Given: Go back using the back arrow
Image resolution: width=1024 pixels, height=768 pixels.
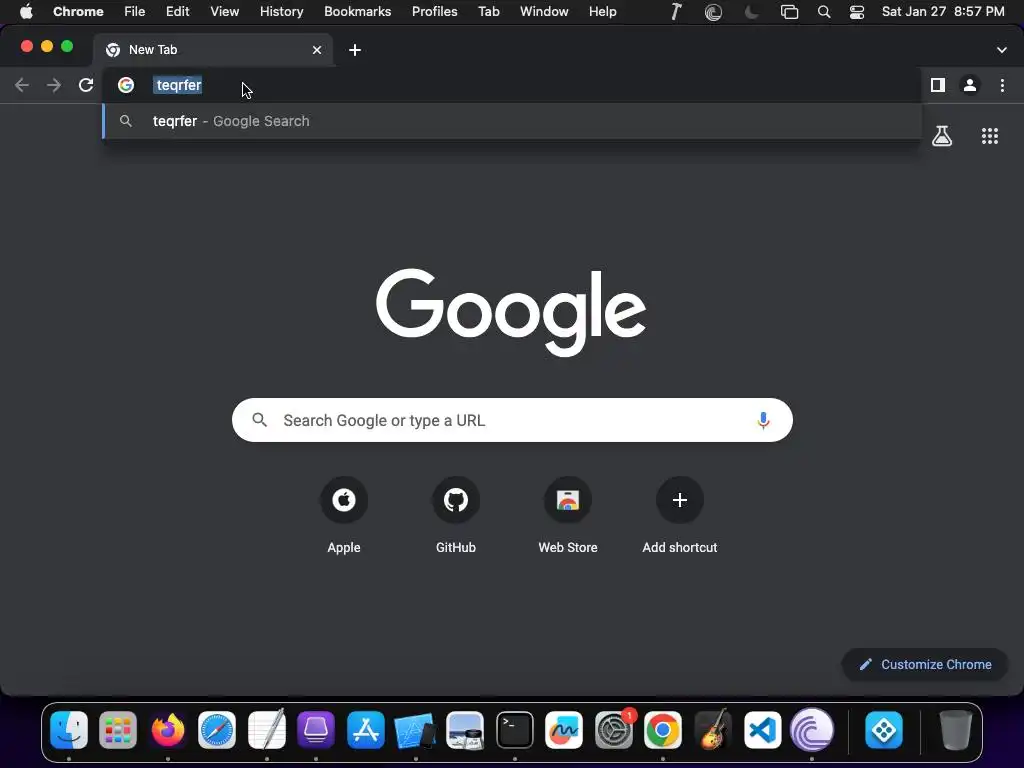Looking at the screenshot, I should pos(22,85).
